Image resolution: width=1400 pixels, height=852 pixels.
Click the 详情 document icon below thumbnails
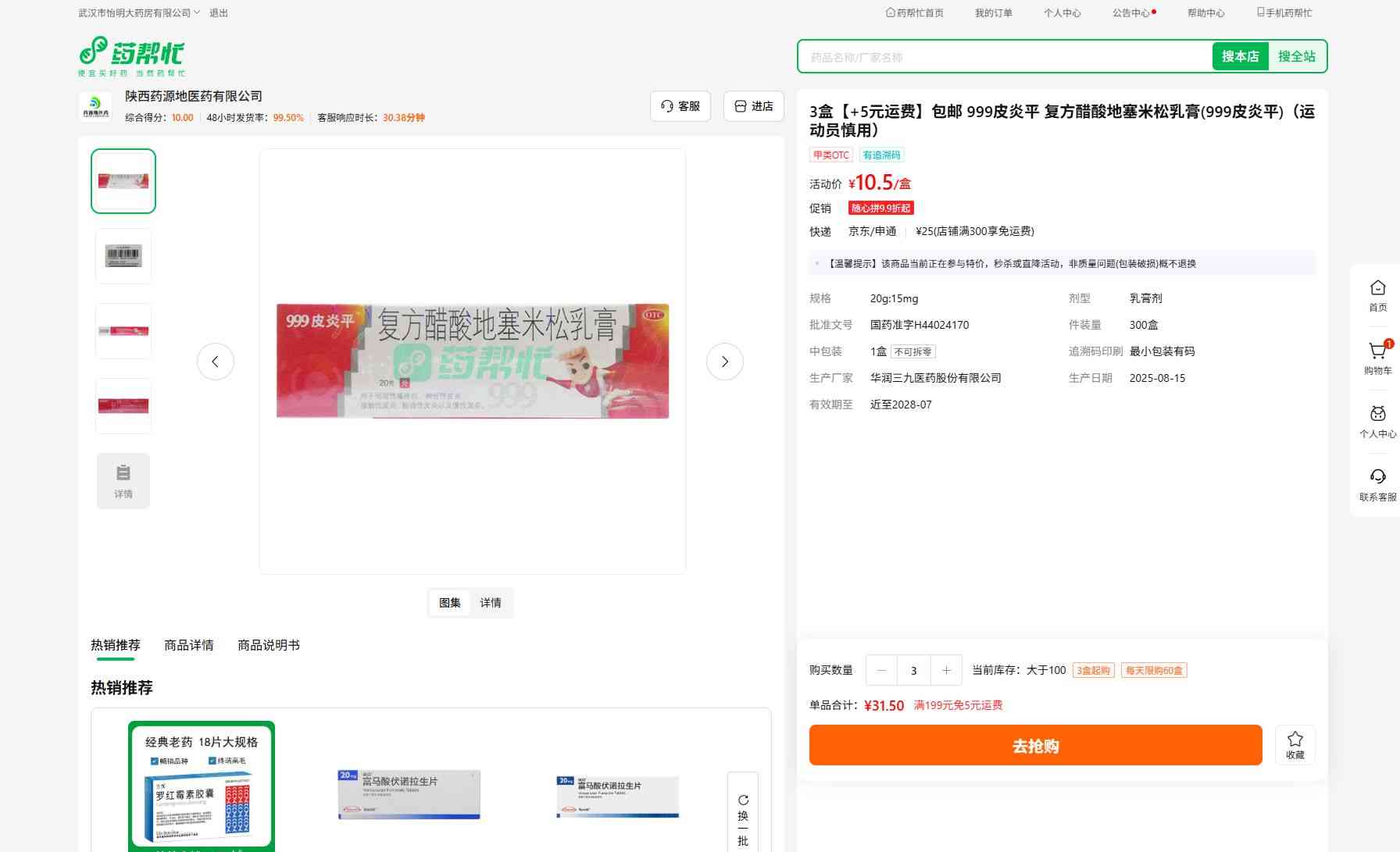pos(123,481)
